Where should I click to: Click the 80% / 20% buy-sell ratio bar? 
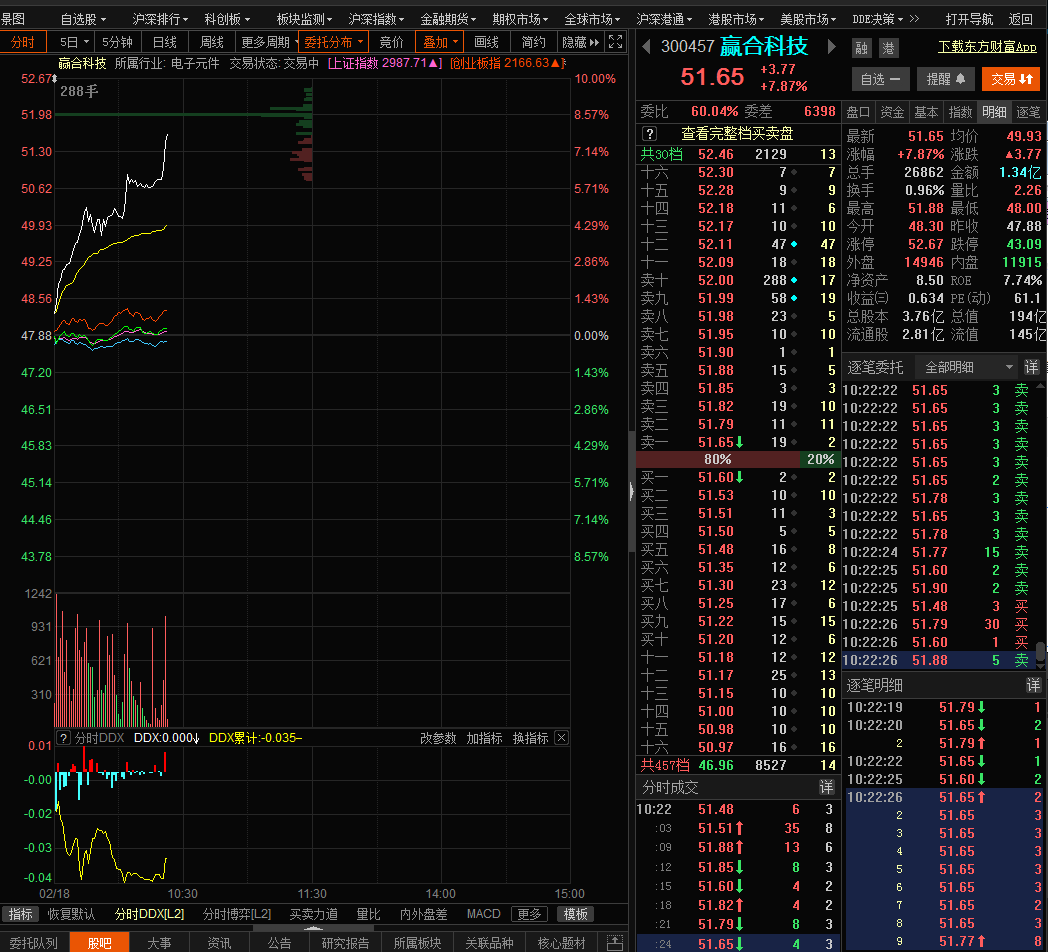tap(739, 459)
